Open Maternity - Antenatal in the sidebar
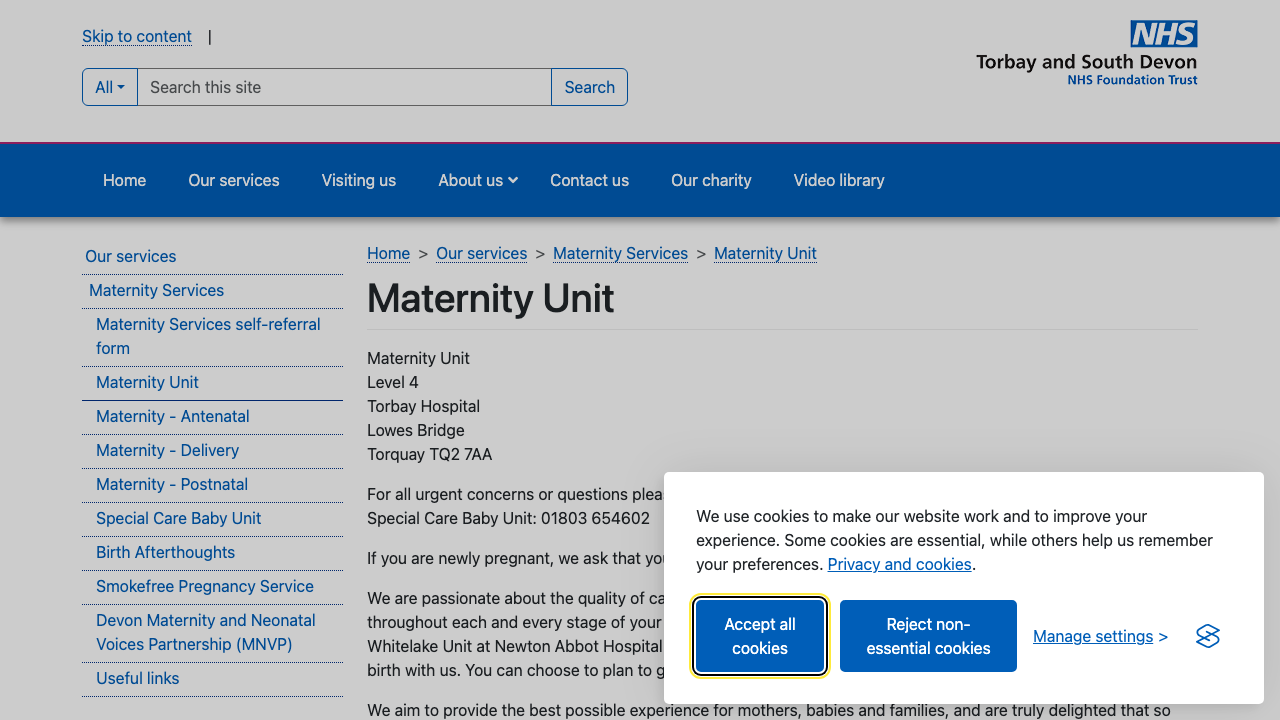Viewport: 1280px width, 720px height. 172,416
